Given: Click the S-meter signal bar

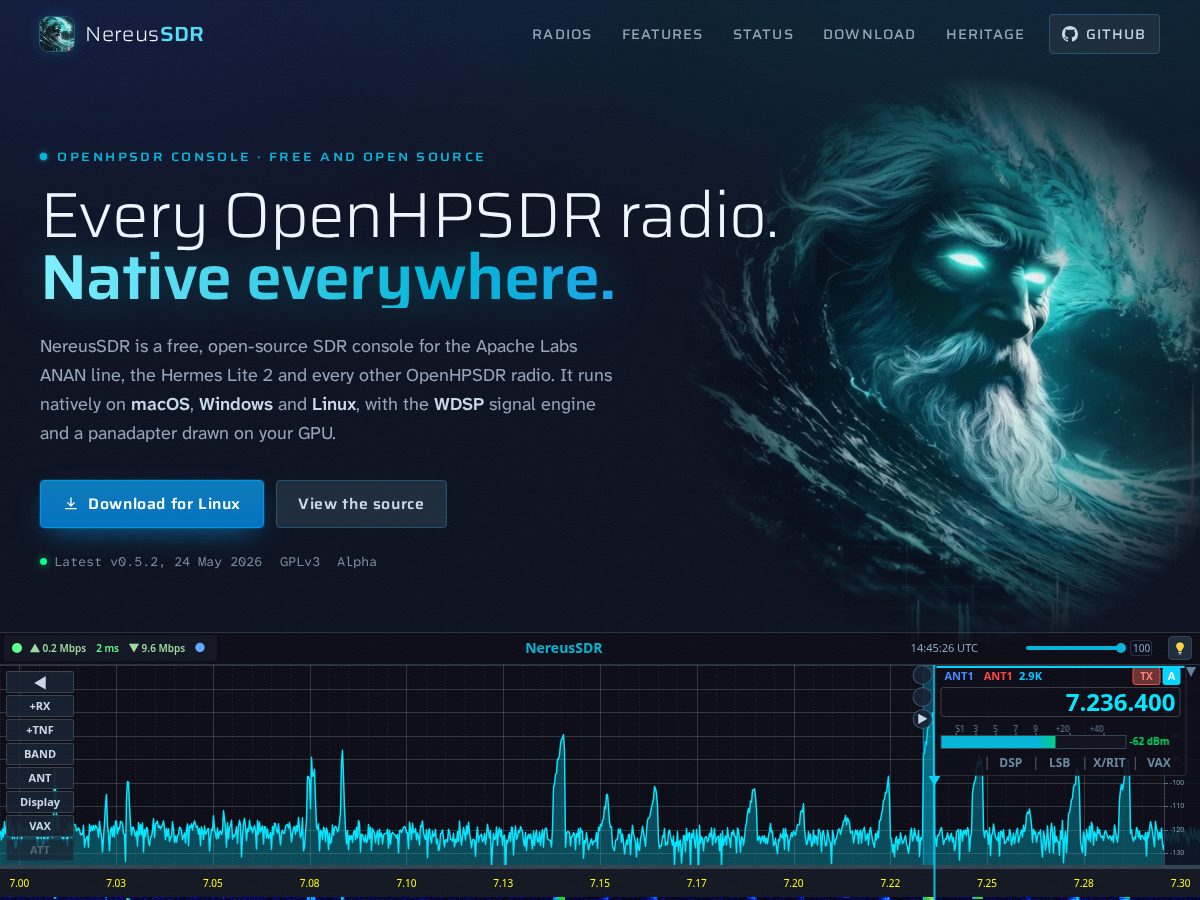Looking at the screenshot, I should pos(1033,742).
